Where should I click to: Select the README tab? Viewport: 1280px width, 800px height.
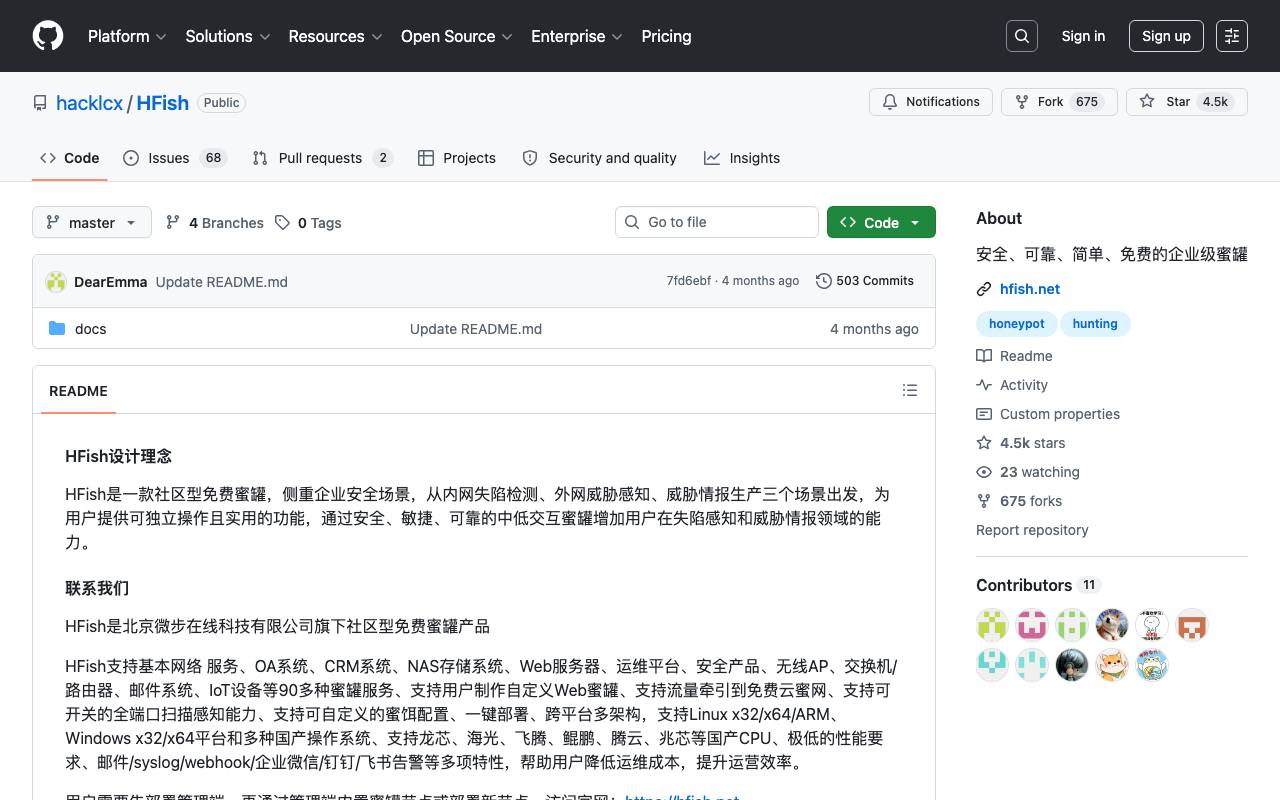click(78, 391)
